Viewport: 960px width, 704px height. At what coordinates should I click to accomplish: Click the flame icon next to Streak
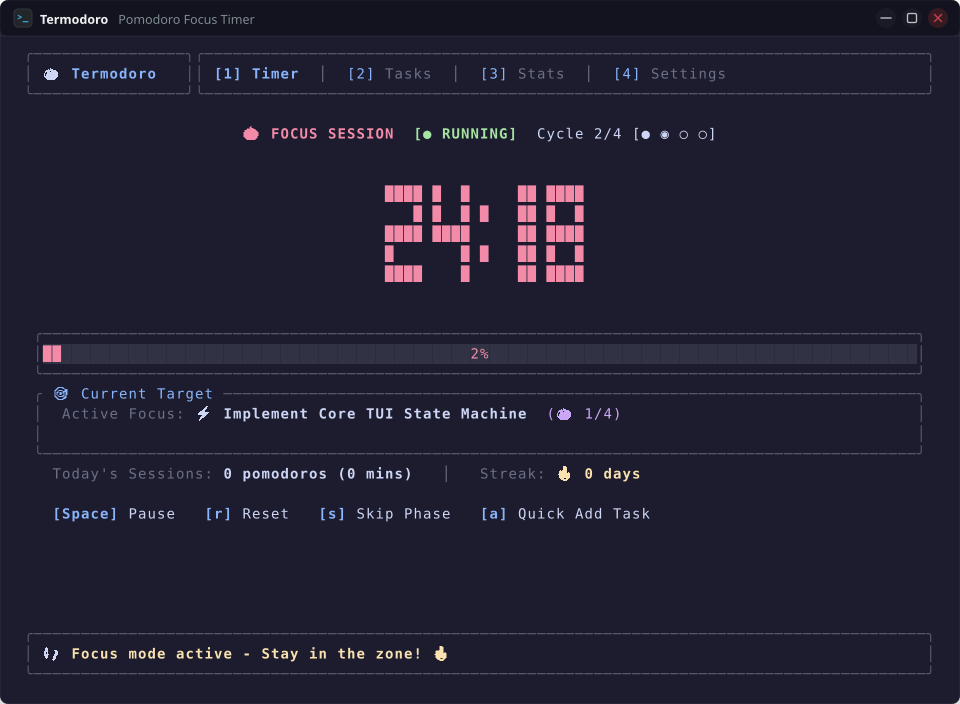tap(564, 473)
